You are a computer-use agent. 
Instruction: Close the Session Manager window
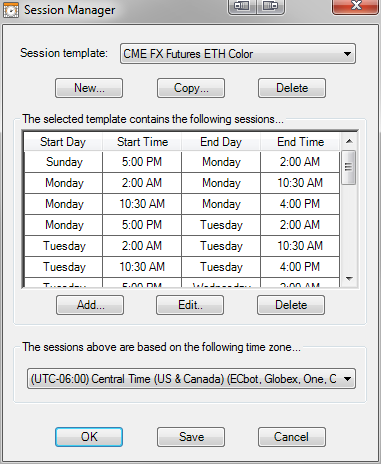pyautogui.click(x=356, y=6)
